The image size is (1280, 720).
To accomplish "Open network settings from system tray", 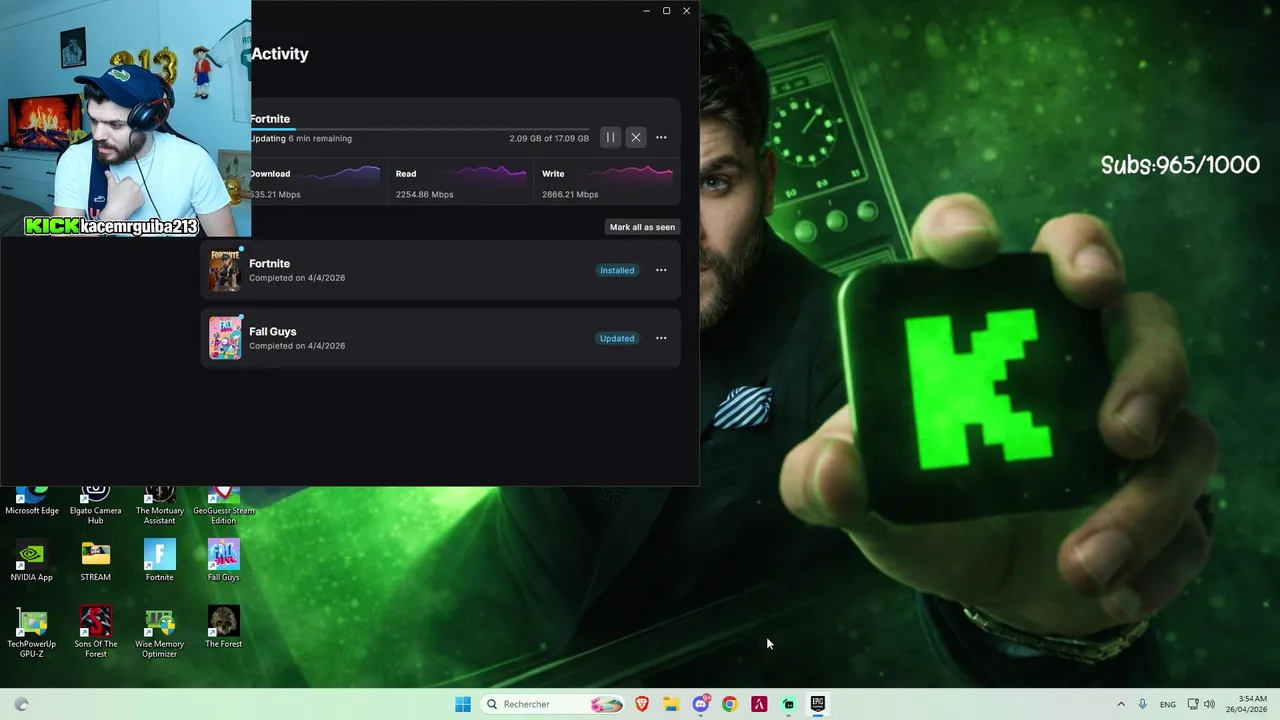I will tap(1193, 704).
